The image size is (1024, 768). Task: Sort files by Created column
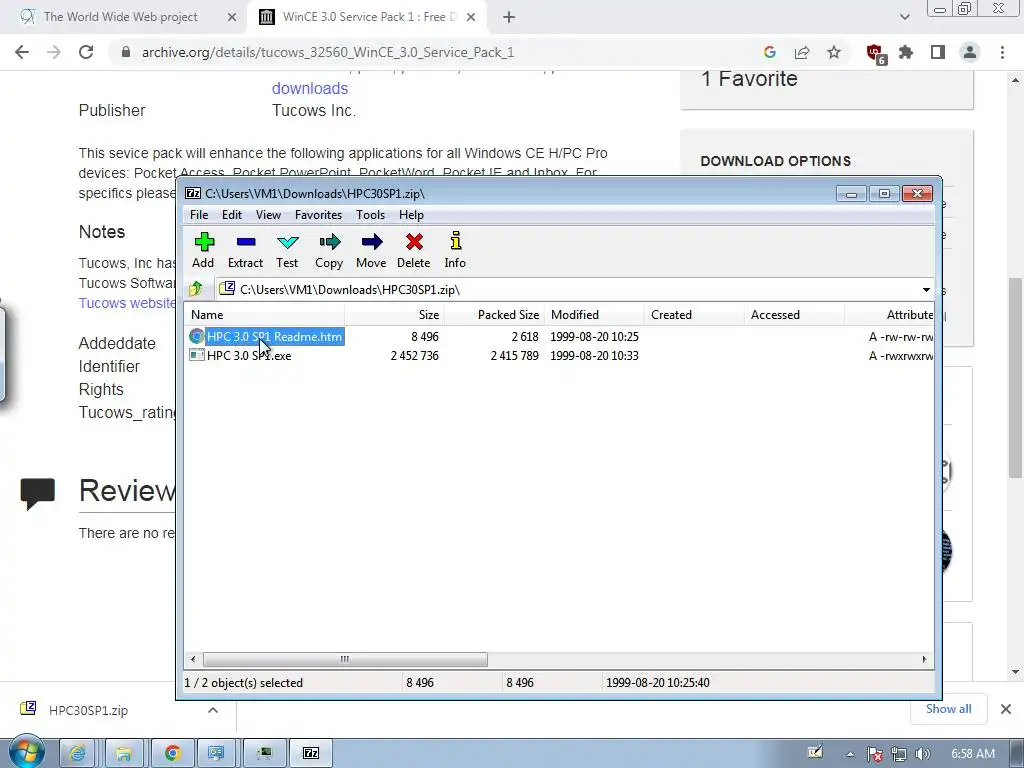(694, 315)
